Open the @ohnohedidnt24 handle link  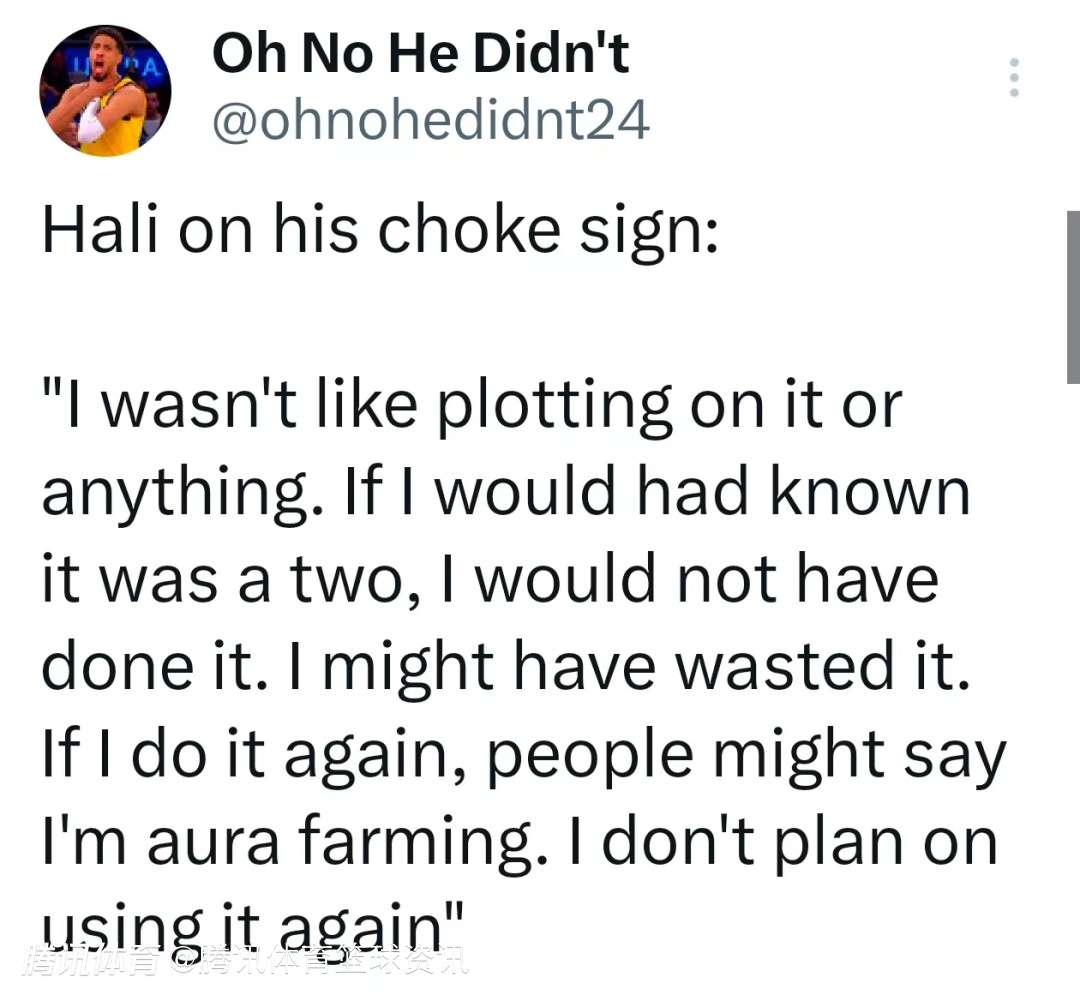pyautogui.click(x=430, y=119)
